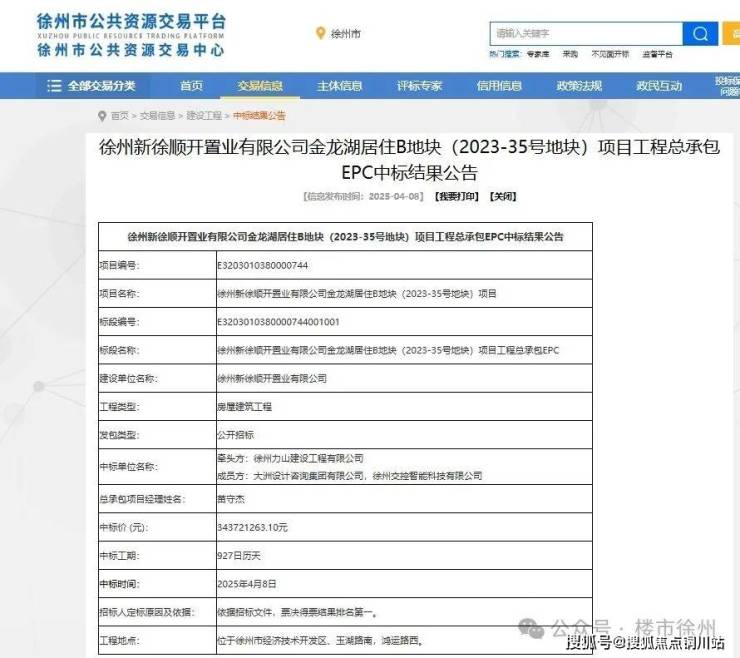Open the 主体信息 nav tab
This screenshot has height=658, width=740.
point(340,86)
